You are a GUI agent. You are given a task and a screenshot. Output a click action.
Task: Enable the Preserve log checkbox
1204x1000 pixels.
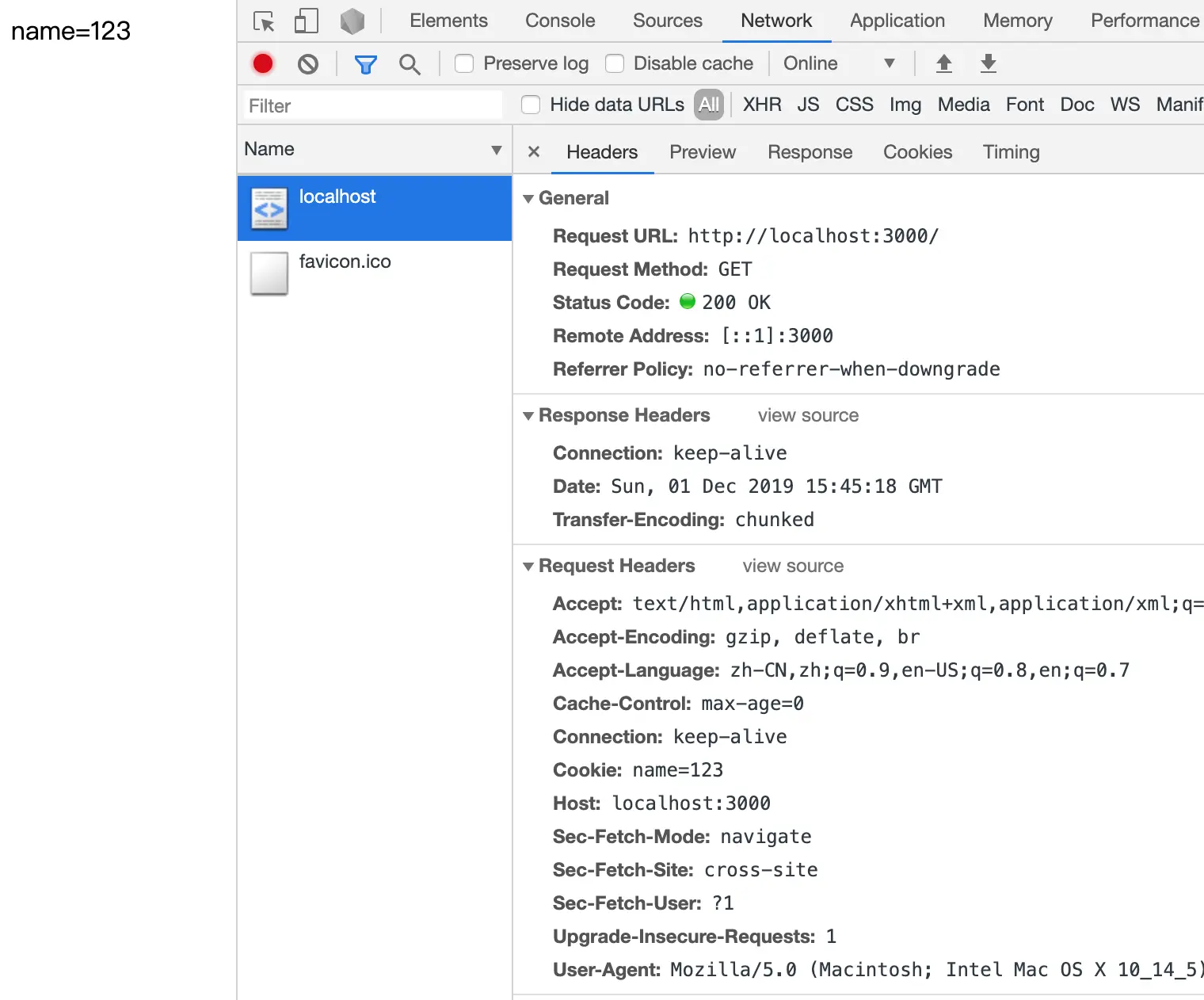tap(464, 63)
